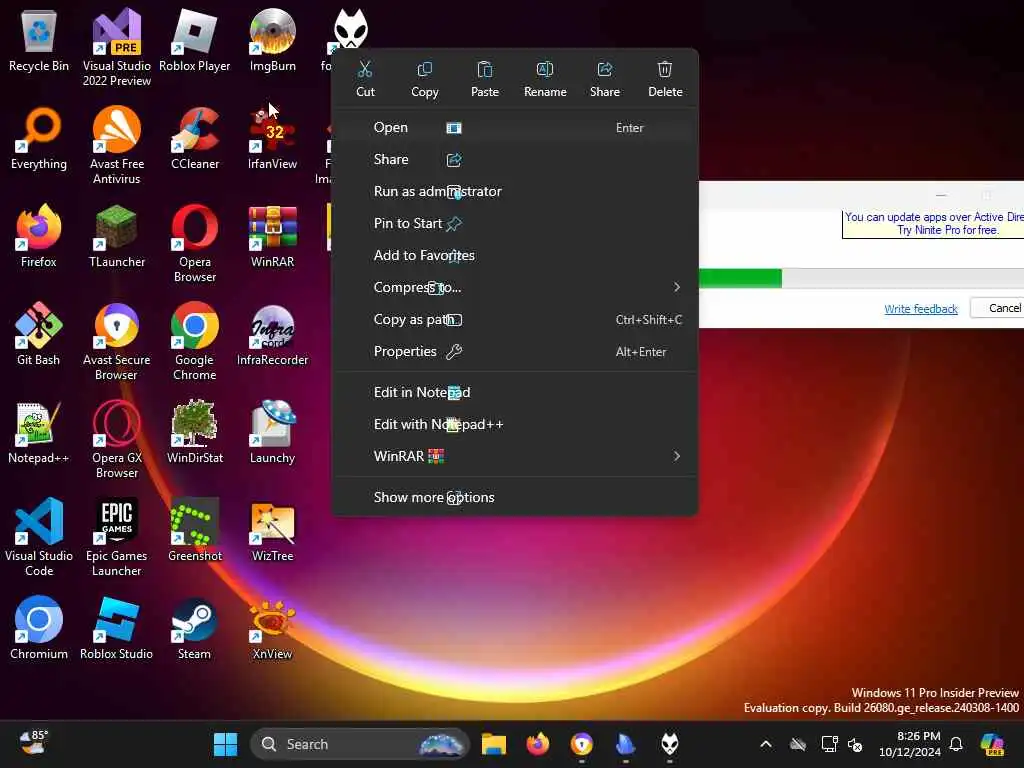
Task: Select the ImgBurn desktop shortcut
Action: [272, 41]
